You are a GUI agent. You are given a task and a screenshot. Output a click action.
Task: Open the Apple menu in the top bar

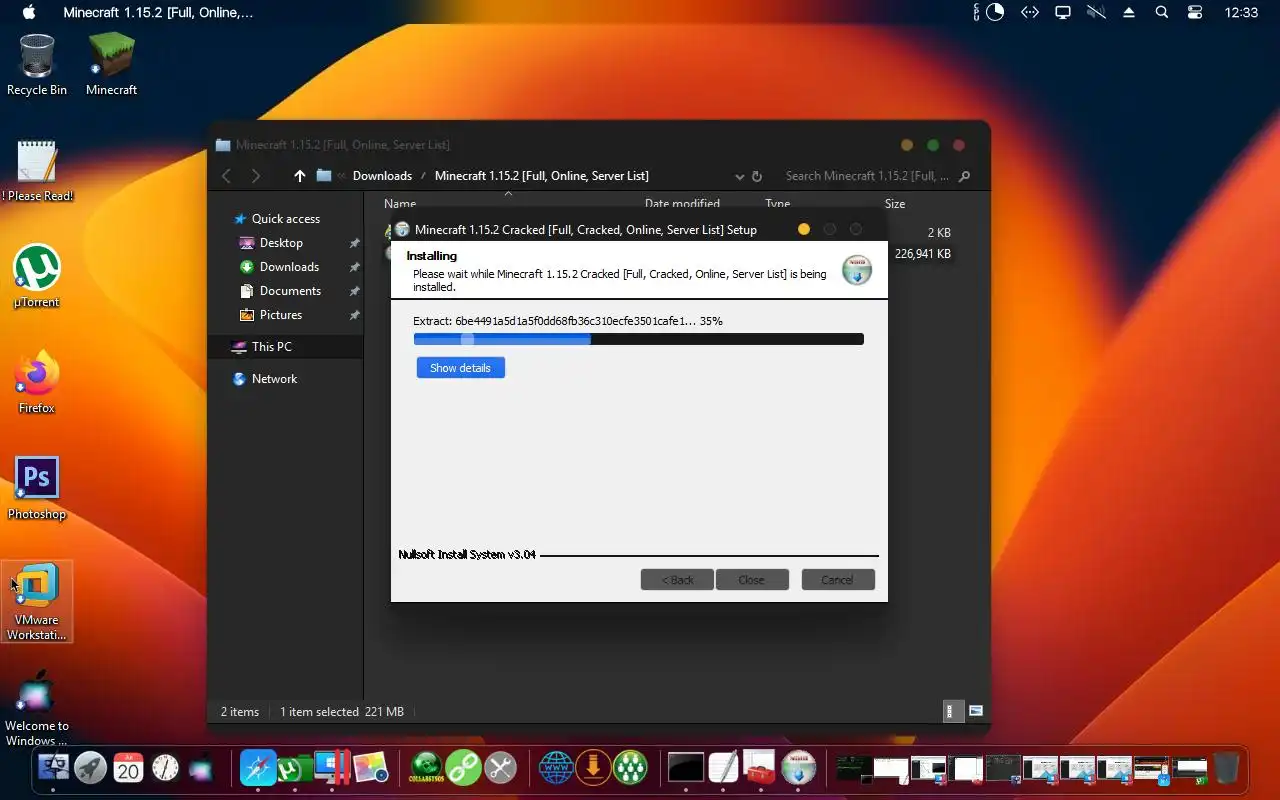29,12
